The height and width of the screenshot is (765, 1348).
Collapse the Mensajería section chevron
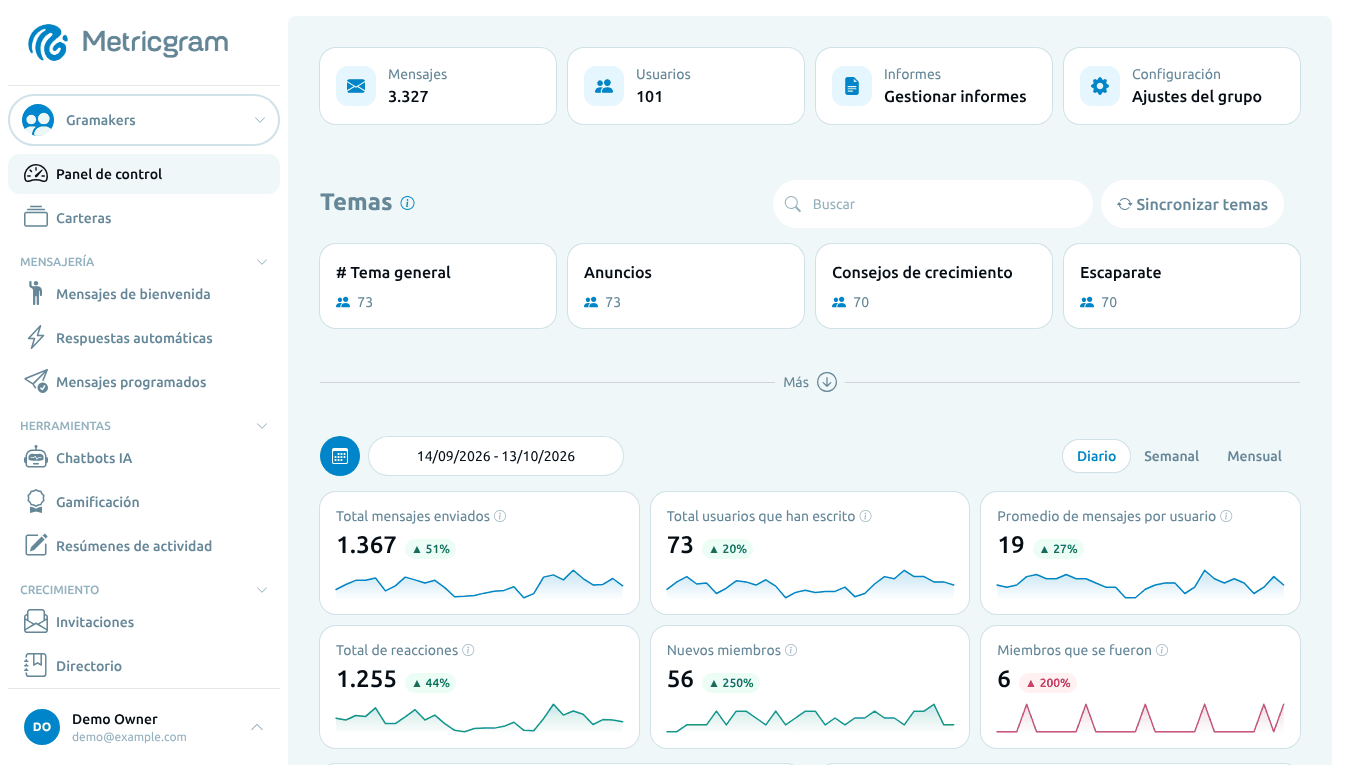262,262
